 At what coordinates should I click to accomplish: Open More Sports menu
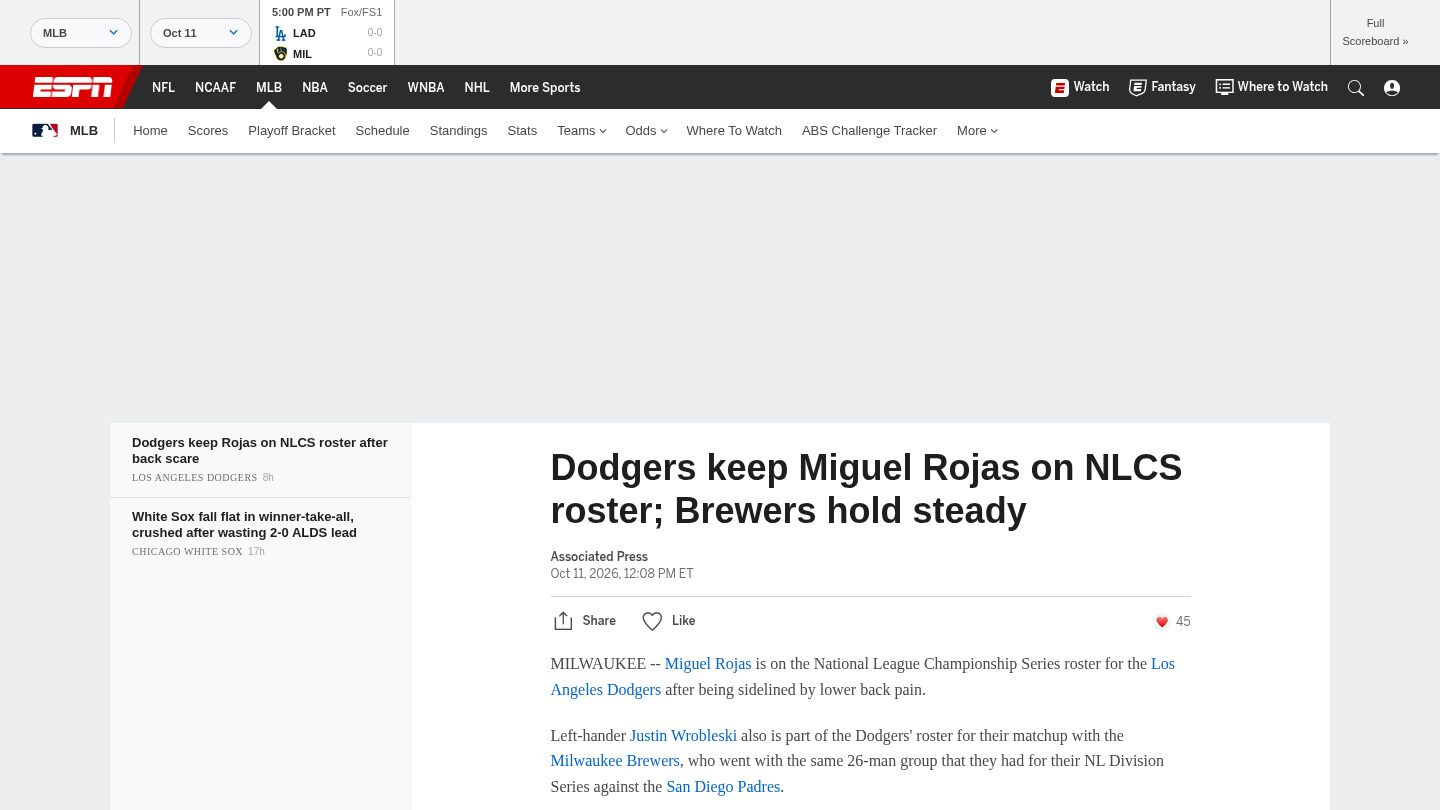coord(545,88)
